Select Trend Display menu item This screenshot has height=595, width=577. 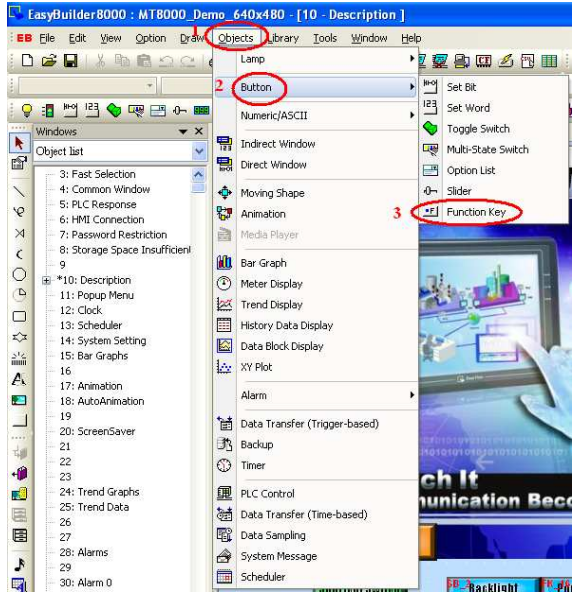point(316,304)
